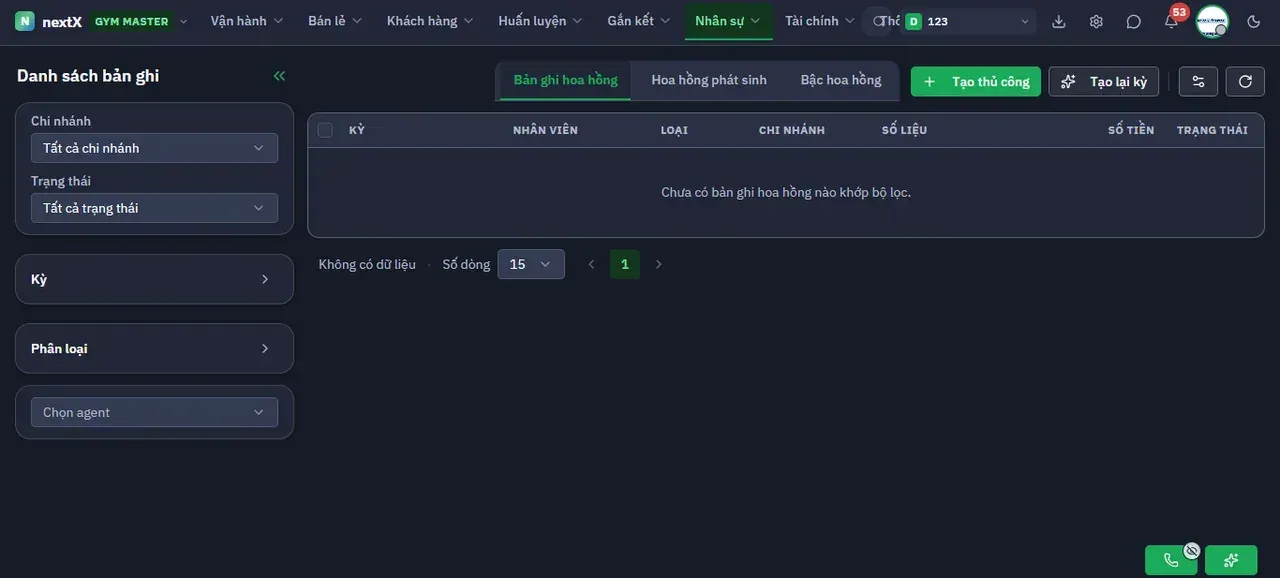Viewport: 1280px width, 578px height.
Task: Open the user avatar profile menu
Action: coord(1212,21)
